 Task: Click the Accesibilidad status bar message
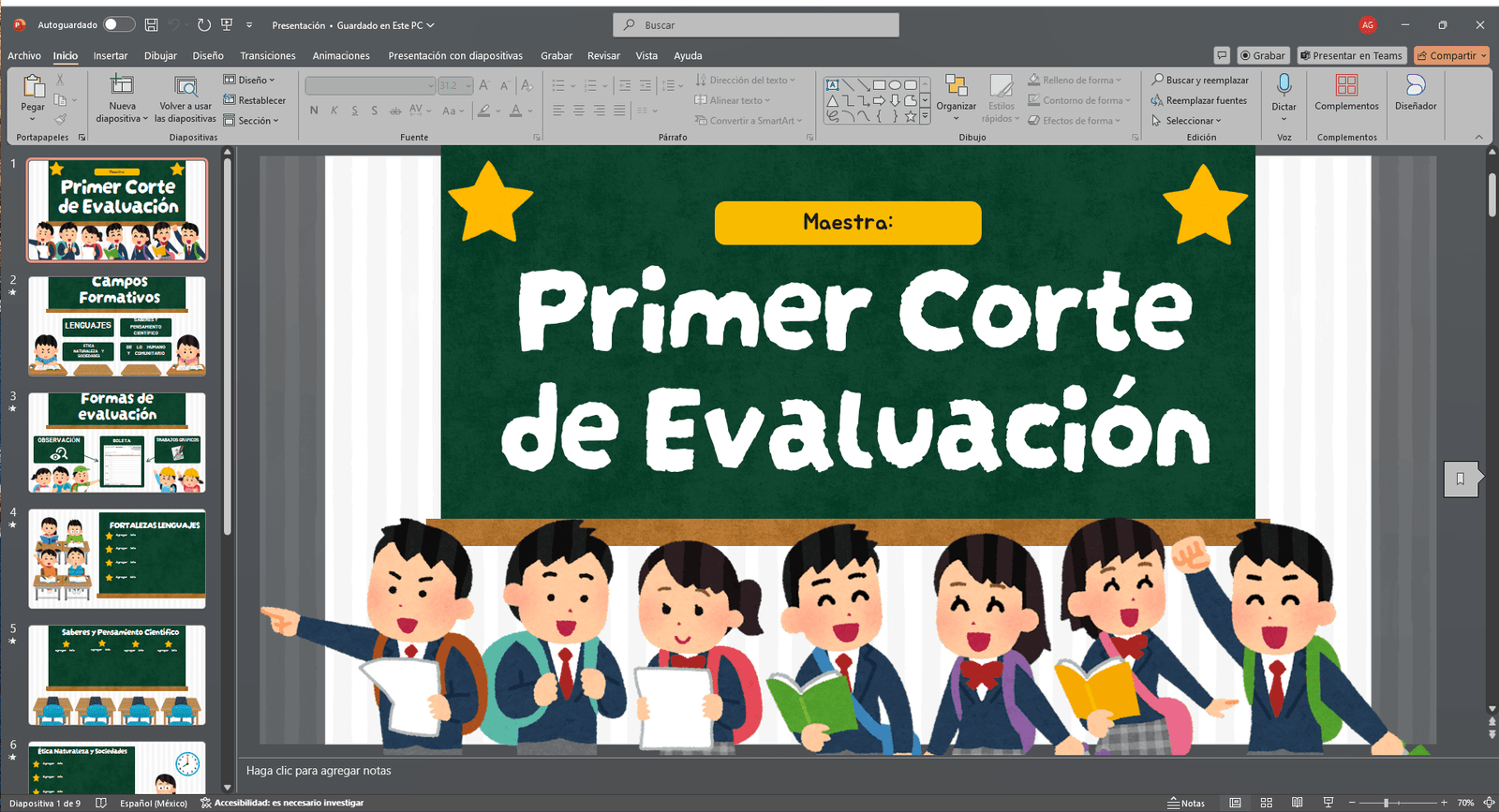click(x=281, y=803)
